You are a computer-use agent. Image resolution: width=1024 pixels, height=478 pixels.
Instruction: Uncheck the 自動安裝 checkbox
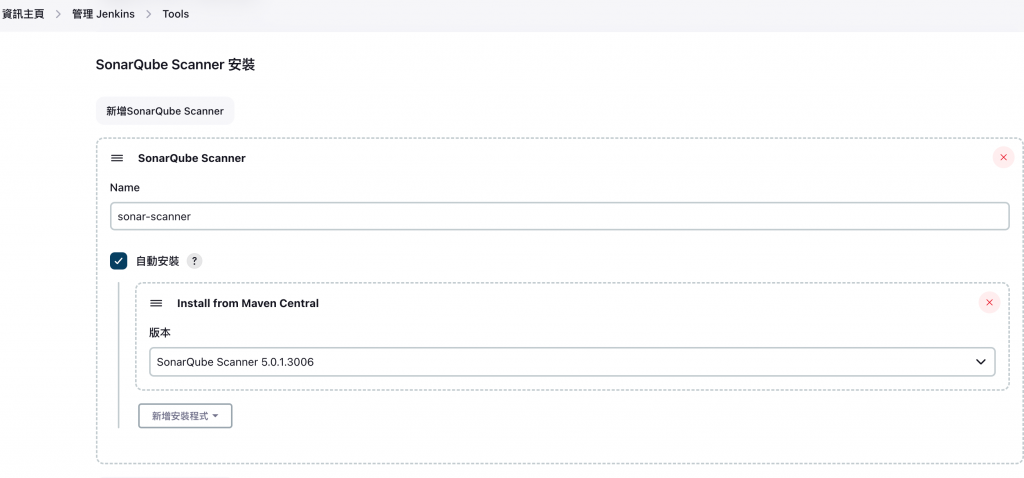118,261
